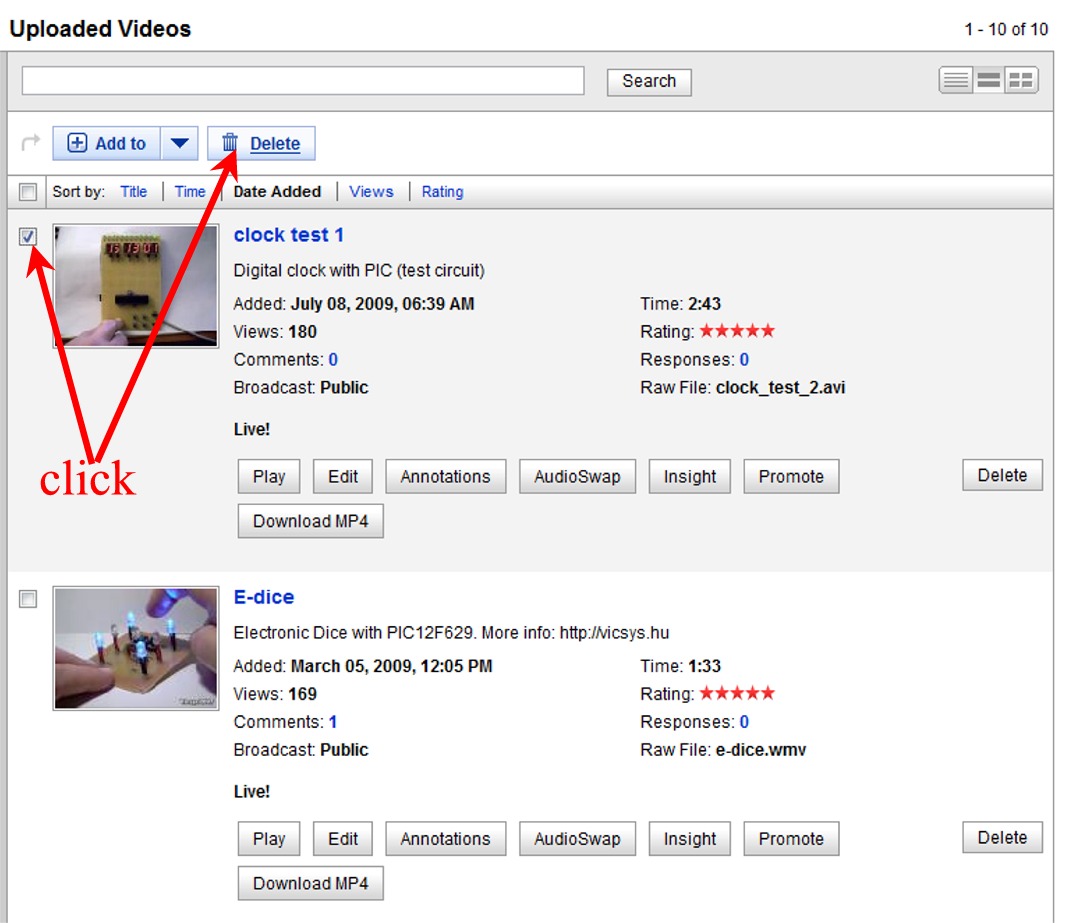Switch to grid view icon
The height and width of the screenshot is (923, 1080).
1021,81
